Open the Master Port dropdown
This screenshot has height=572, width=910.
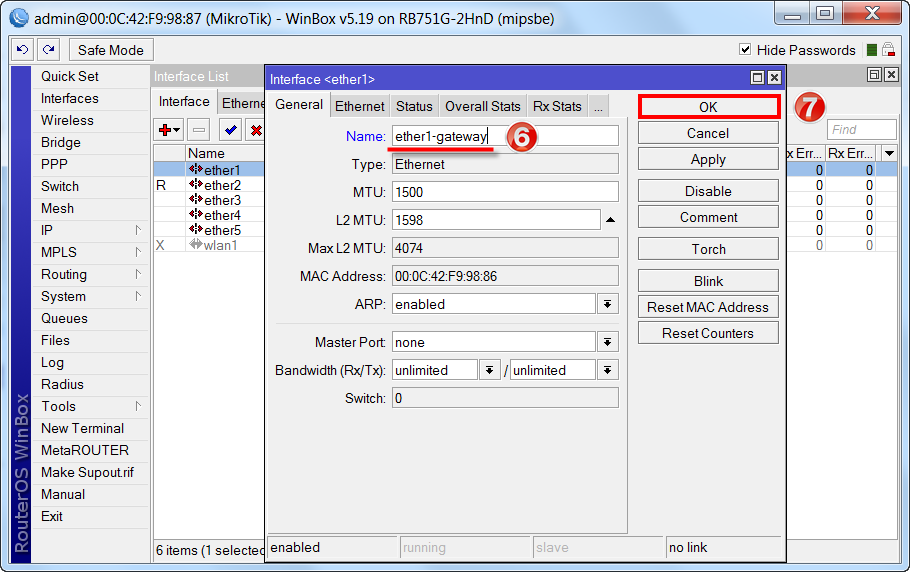pos(607,342)
